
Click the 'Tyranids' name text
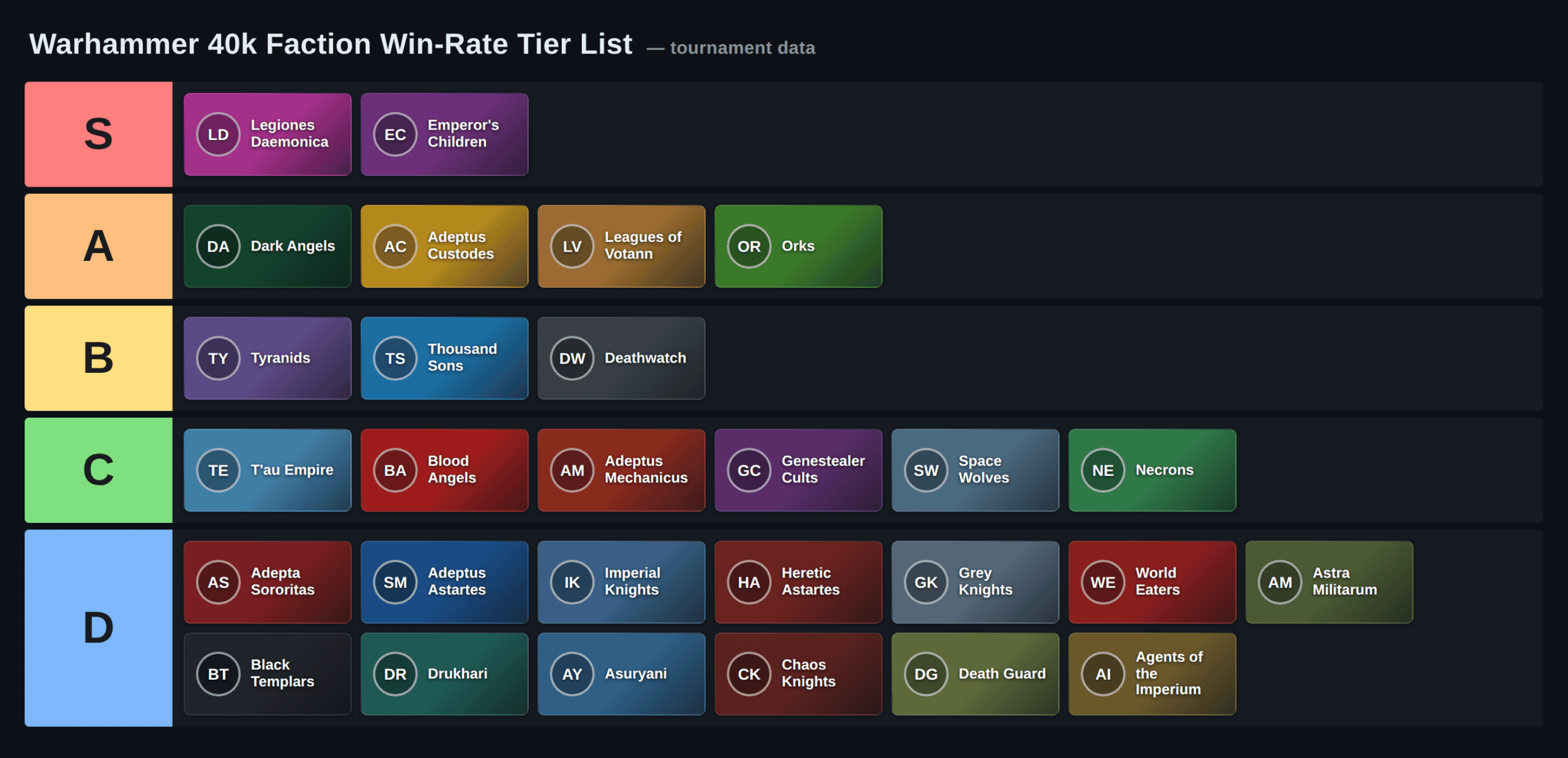(281, 358)
